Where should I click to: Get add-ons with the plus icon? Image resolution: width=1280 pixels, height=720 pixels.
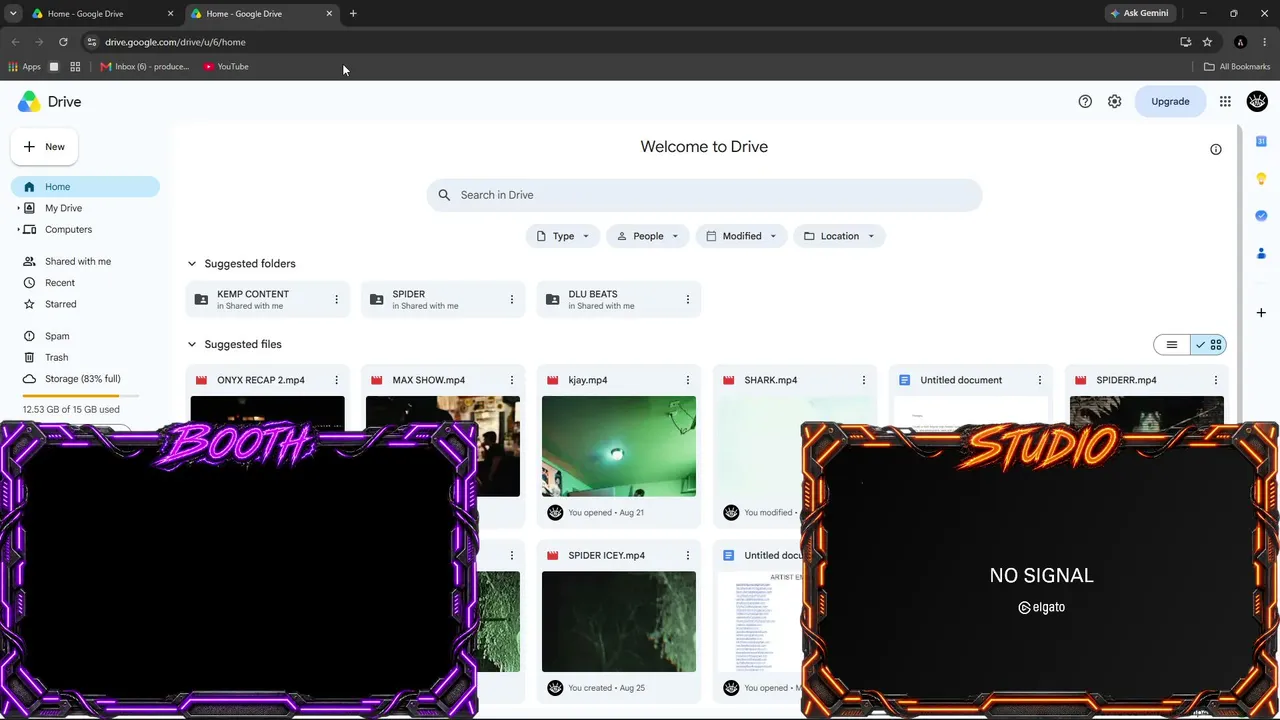[x=1261, y=313]
